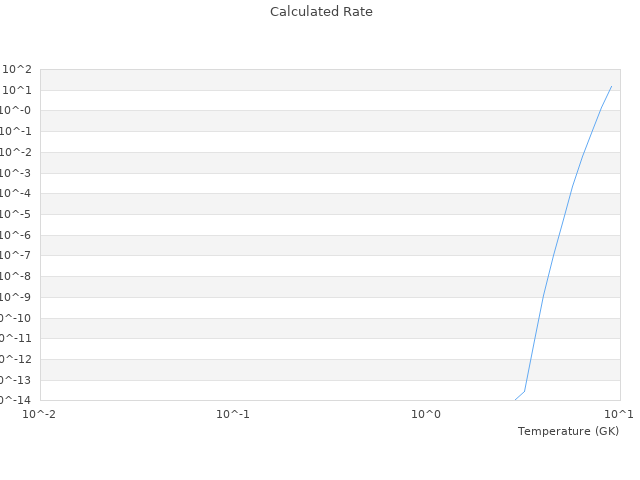The image size is (640, 480).
Task: Click the 10^1 label on the vertical axis
Action: point(17,90)
